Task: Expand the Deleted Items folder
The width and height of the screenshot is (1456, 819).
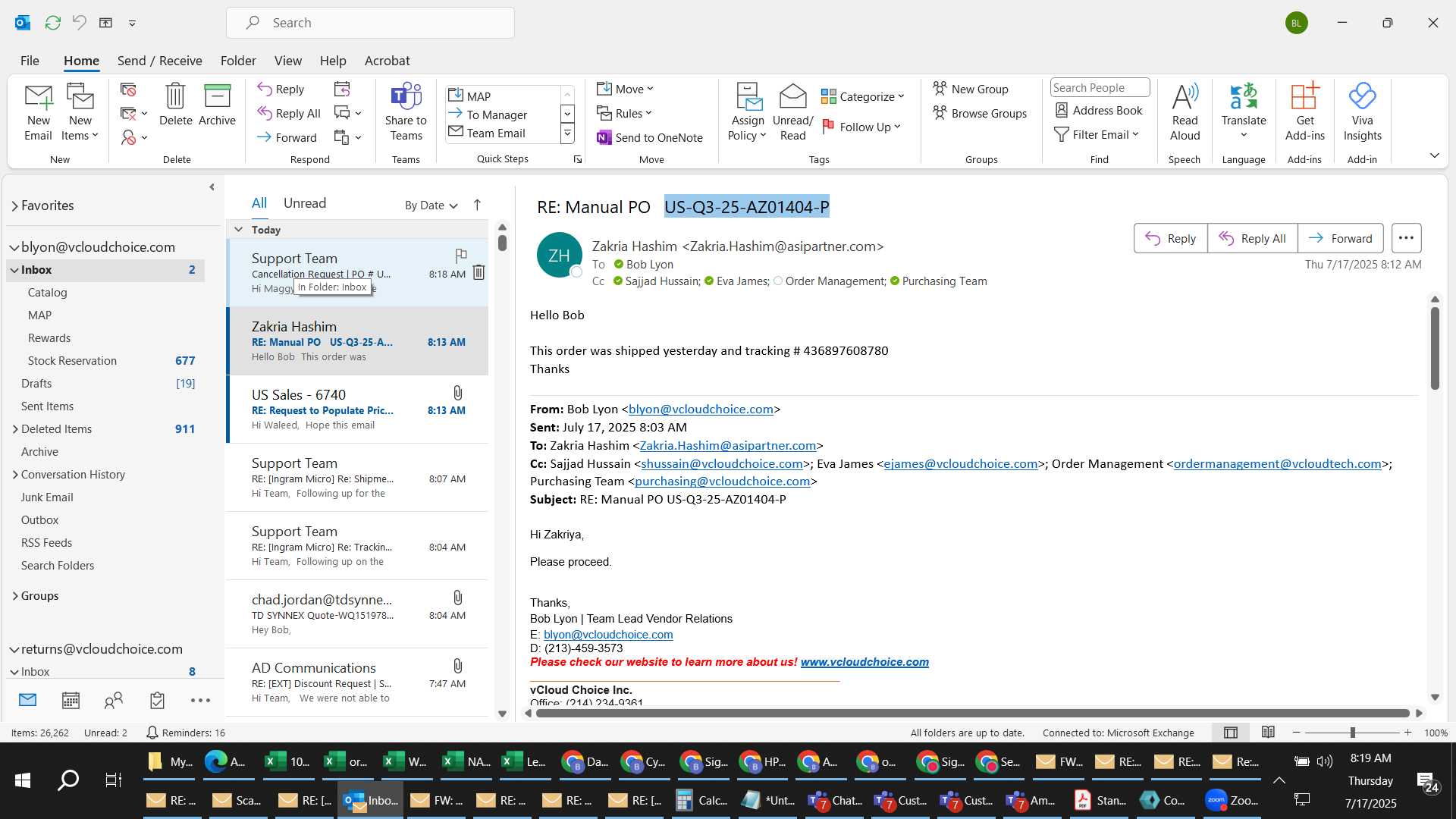Action: pos(15,429)
